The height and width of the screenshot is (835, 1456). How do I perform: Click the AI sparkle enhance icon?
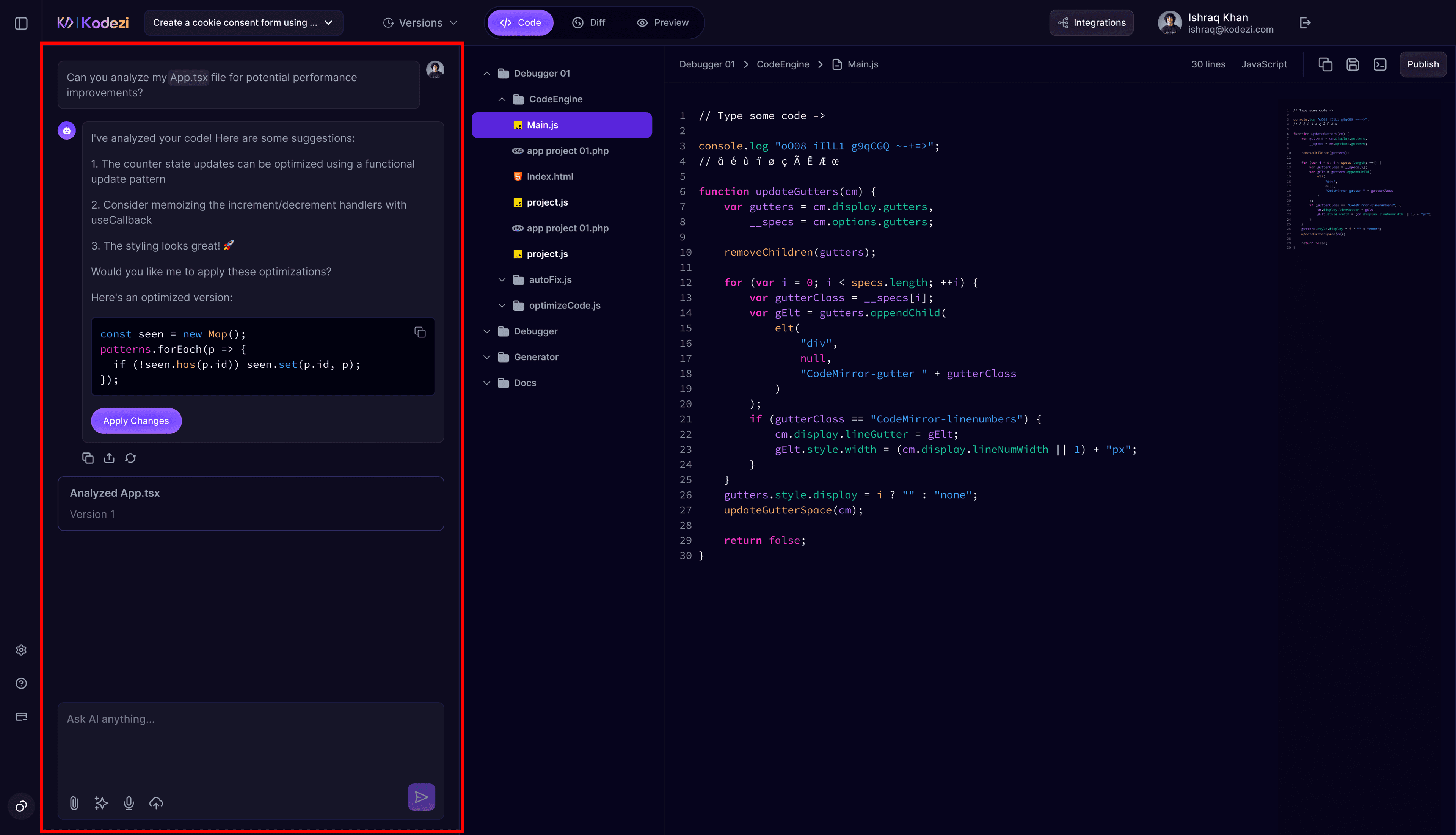click(102, 803)
